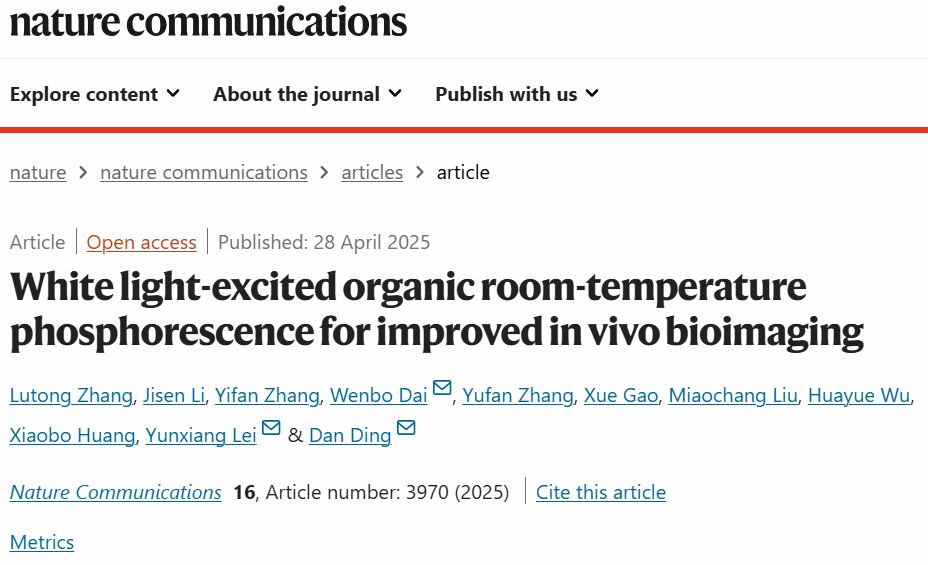Open the About the journal dropdown
Screen dimensions: 928x565
(307, 94)
